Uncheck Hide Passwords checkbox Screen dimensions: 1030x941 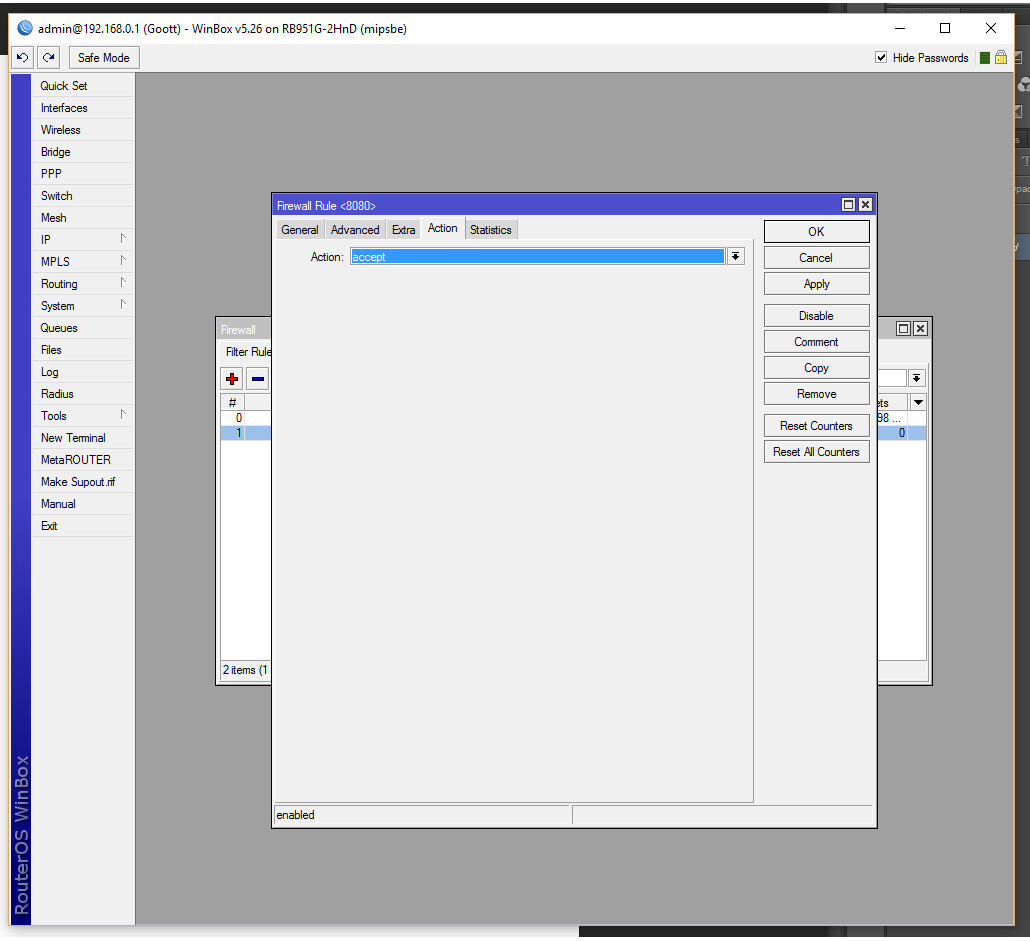click(x=881, y=58)
